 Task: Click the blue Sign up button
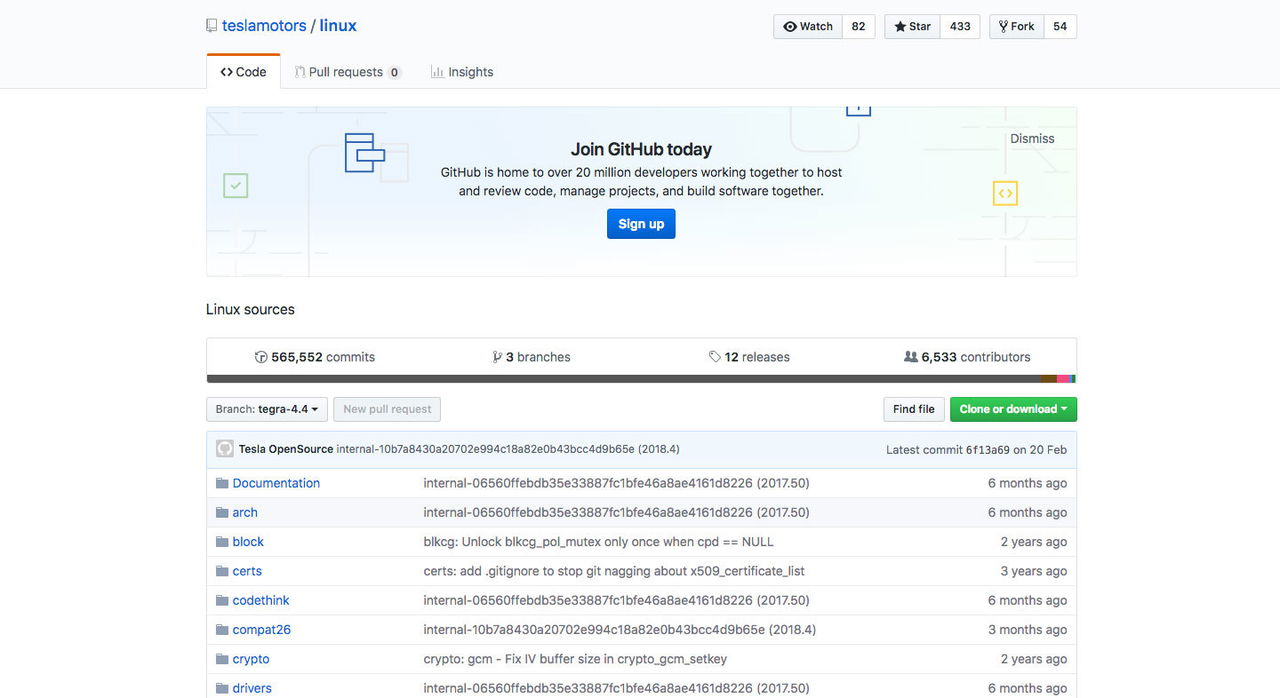click(641, 224)
